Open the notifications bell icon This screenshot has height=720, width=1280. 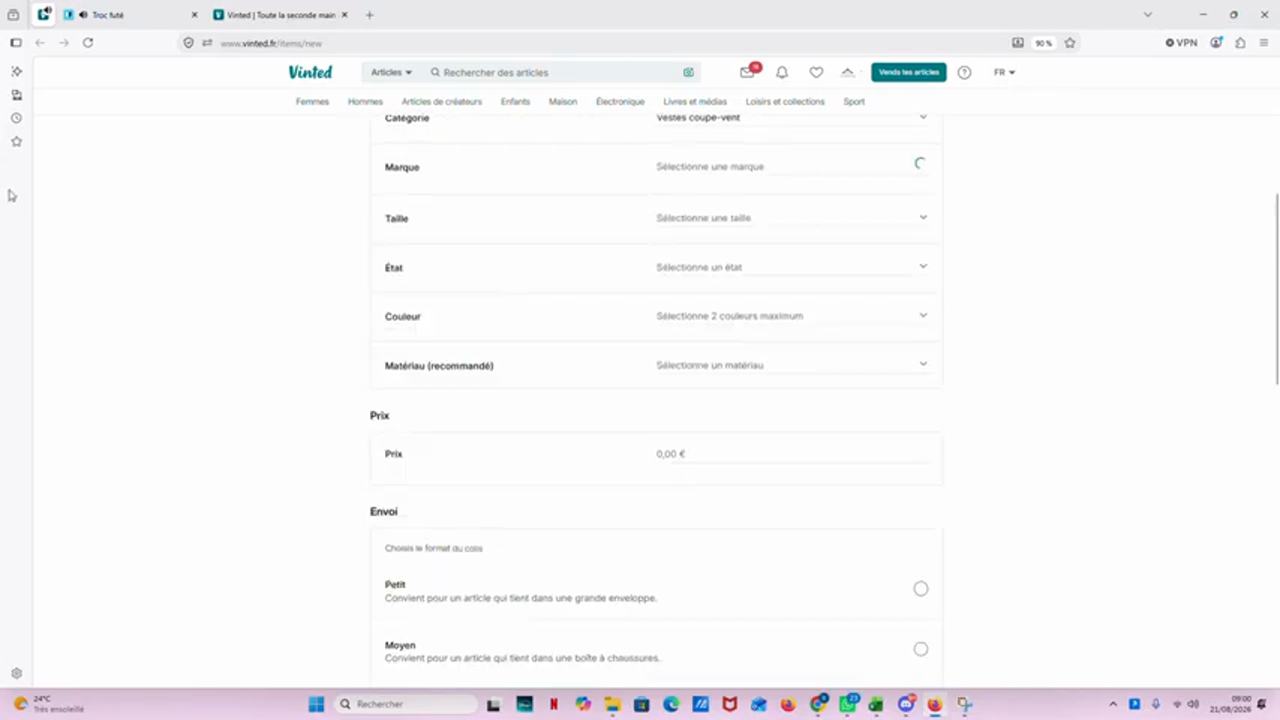point(782,72)
